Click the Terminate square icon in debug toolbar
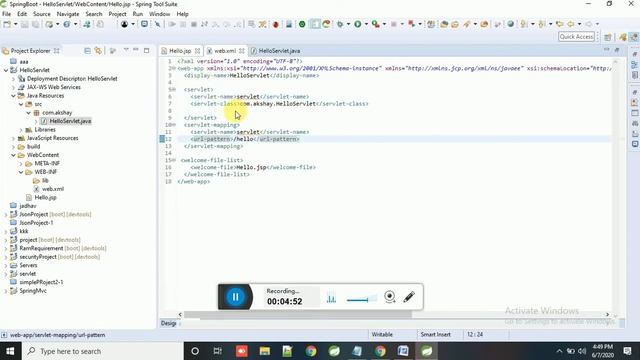 [x=194, y=24]
